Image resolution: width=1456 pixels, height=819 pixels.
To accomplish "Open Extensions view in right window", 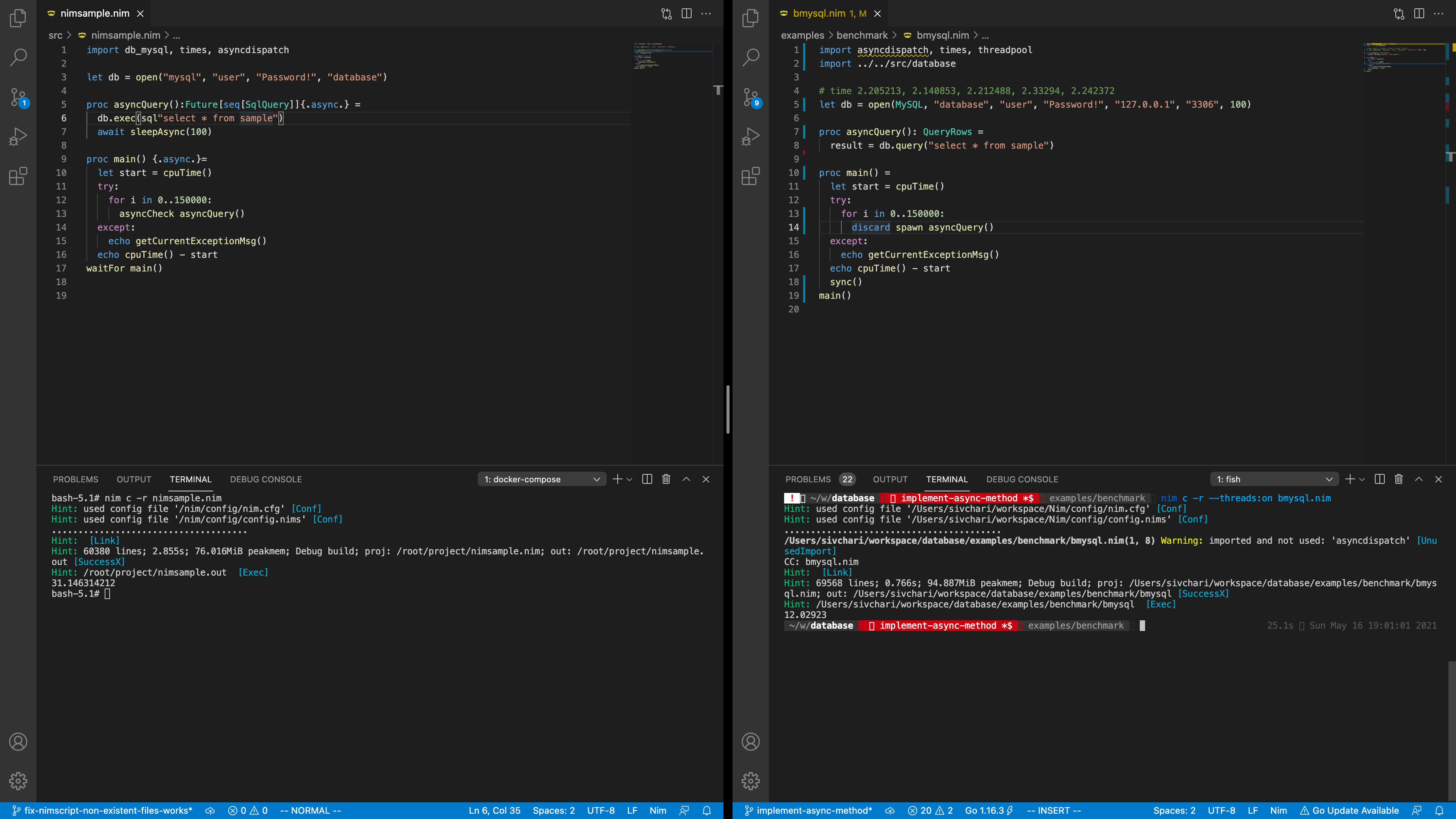I will [751, 176].
